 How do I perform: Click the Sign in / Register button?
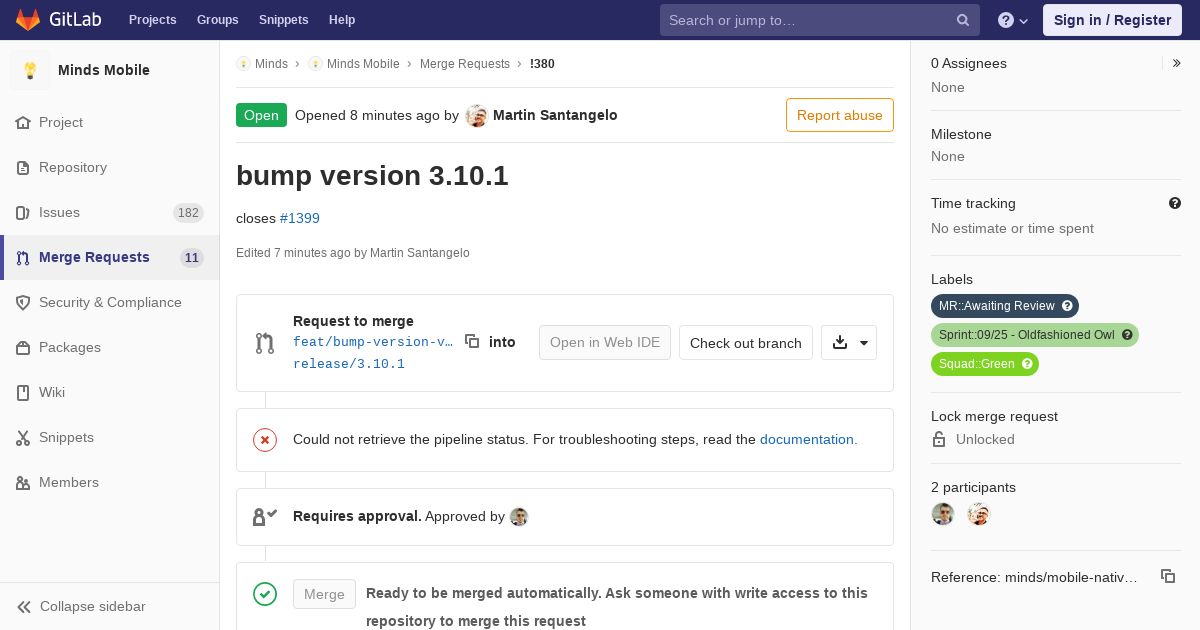[1112, 20]
